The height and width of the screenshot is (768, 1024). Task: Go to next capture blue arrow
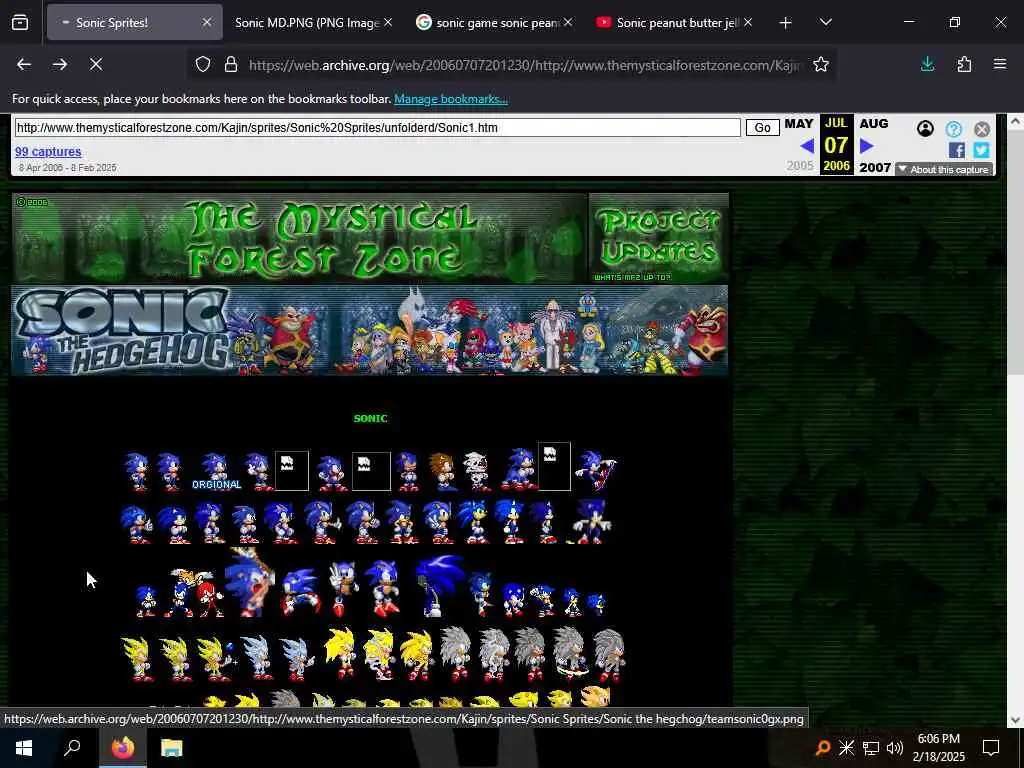867,146
